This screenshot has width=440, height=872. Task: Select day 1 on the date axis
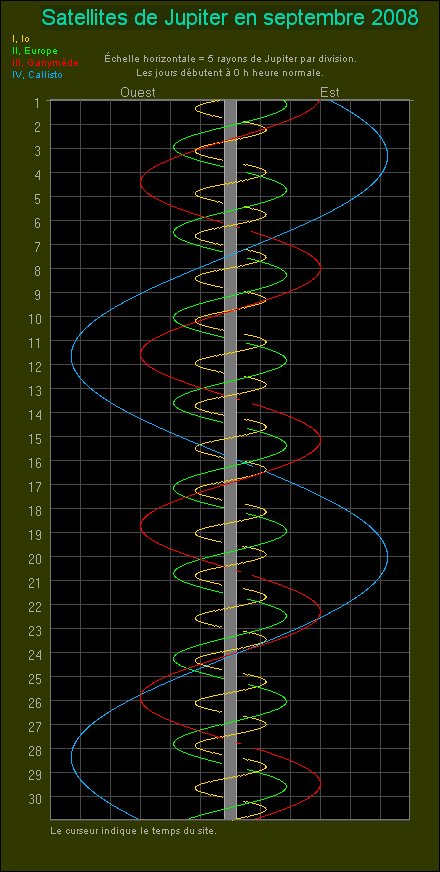click(x=37, y=102)
